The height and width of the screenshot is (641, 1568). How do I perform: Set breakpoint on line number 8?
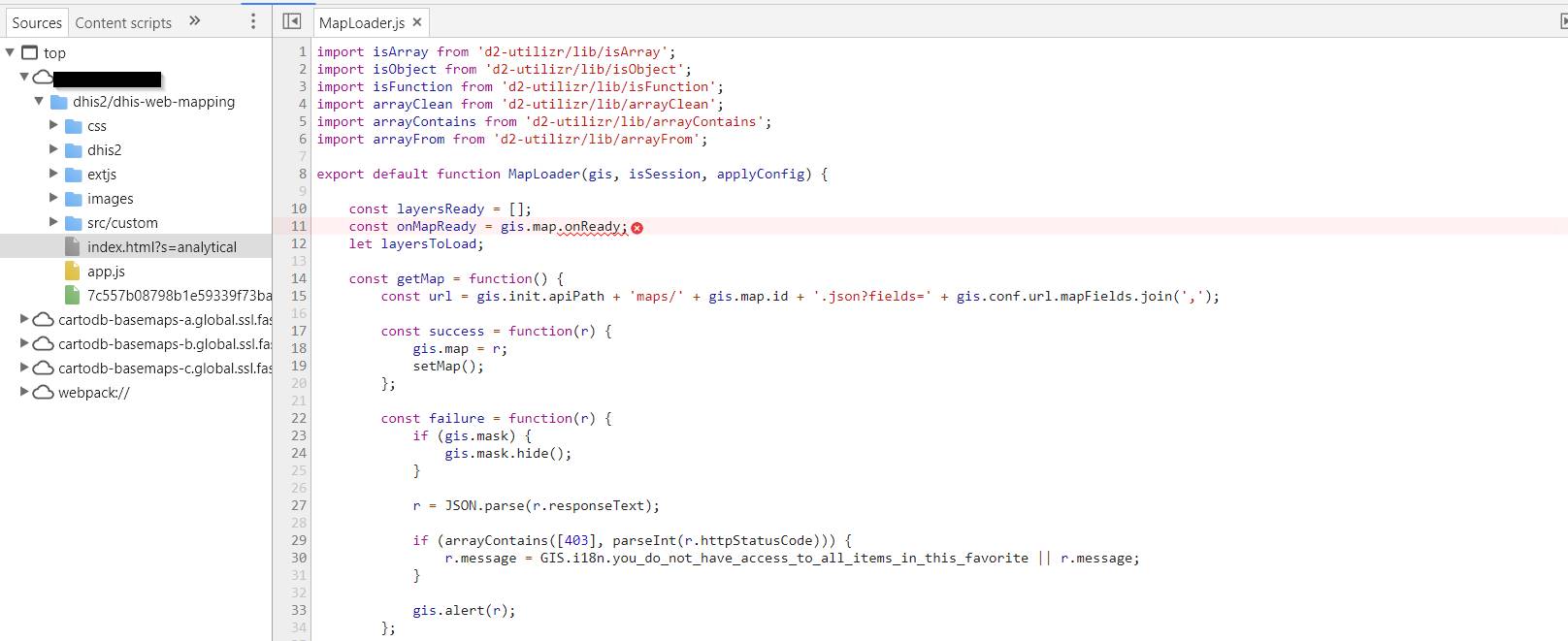303,174
